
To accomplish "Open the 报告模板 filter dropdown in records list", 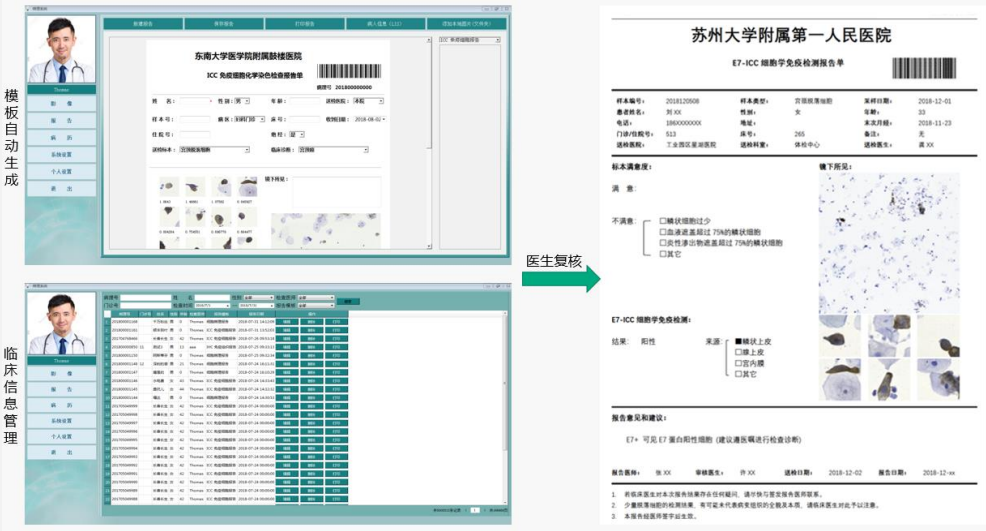I will coord(316,305).
